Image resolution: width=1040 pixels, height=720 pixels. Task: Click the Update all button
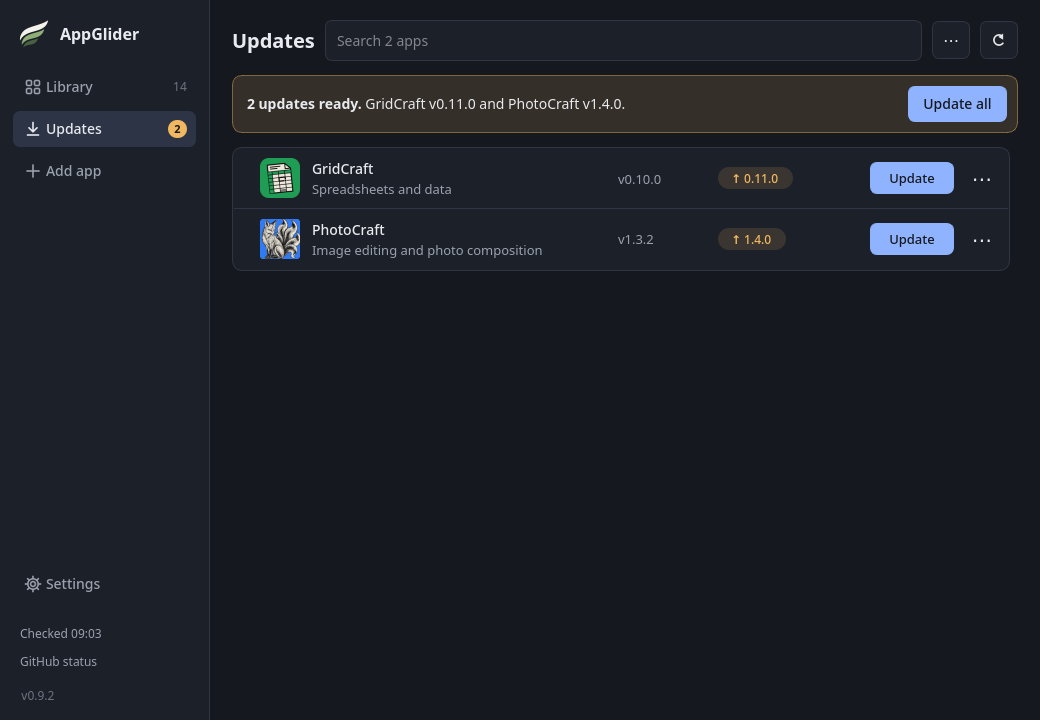[957, 104]
